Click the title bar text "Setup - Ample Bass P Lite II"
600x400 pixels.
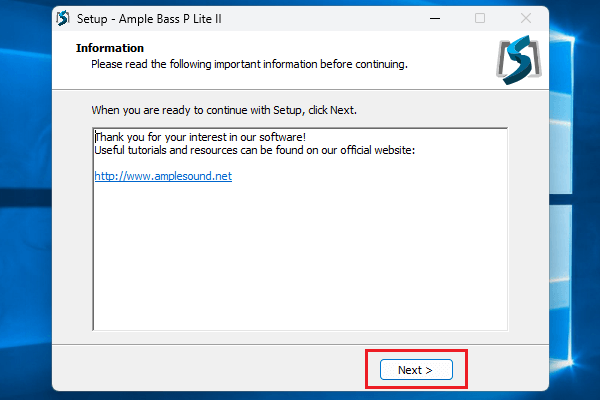point(144,18)
